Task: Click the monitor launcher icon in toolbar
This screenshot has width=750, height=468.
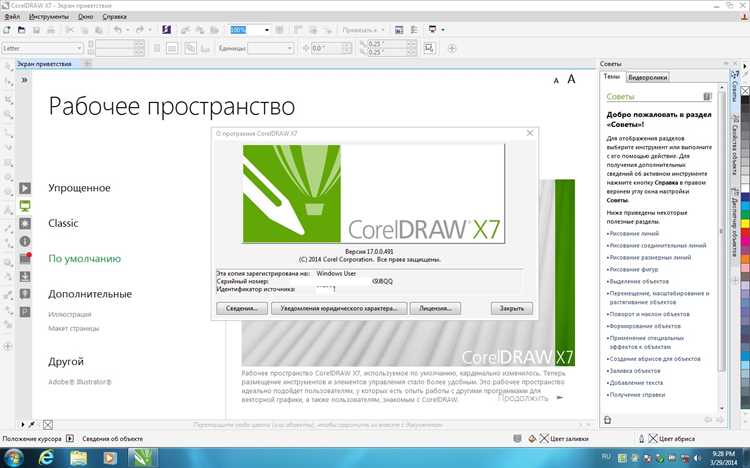Action: (x=432, y=29)
